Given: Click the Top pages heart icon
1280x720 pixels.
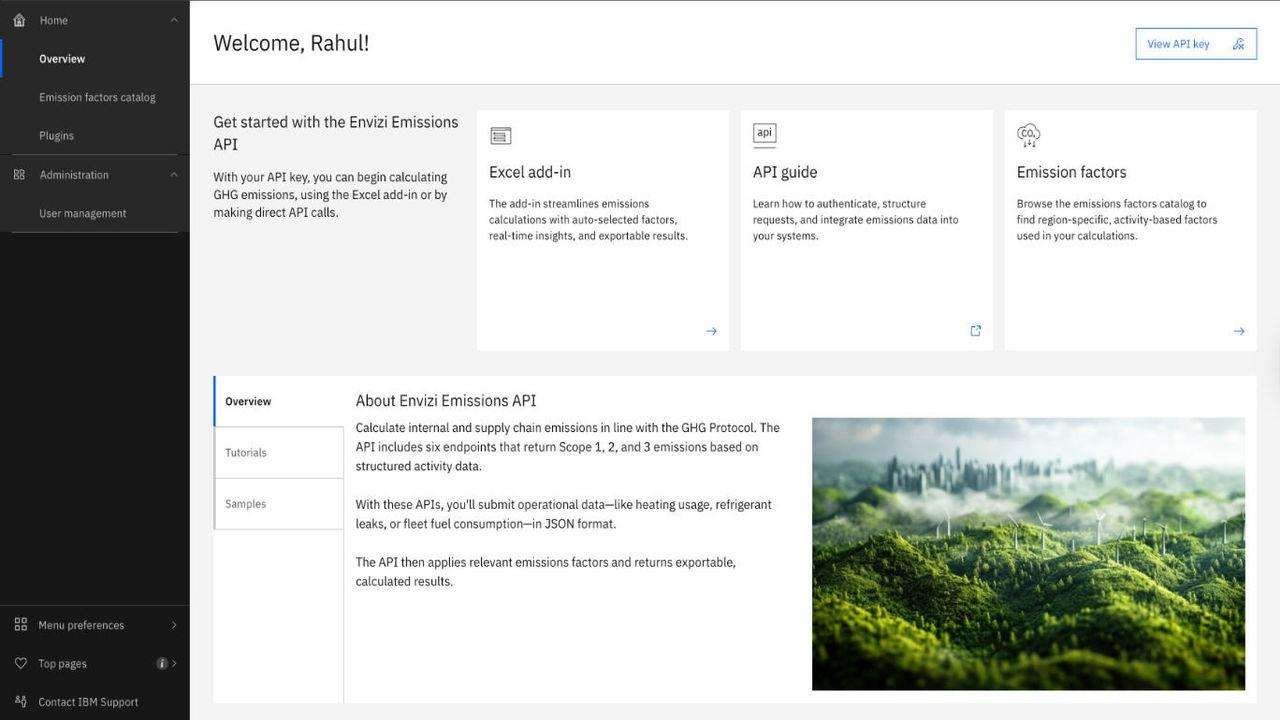Looking at the screenshot, I should click(x=20, y=664).
